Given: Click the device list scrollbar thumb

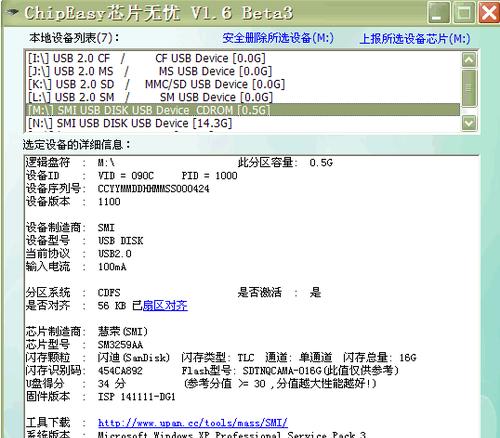Looking at the screenshot, I should (x=469, y=88).
